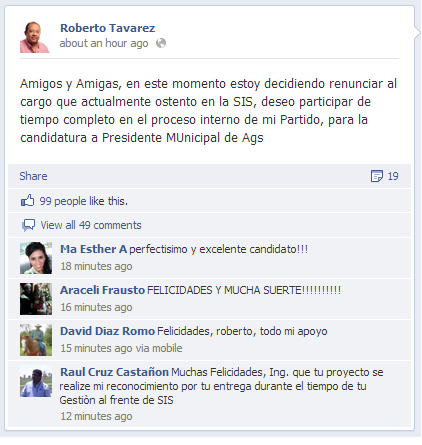422x445 pixels.
Task: Open the 19 shares count
Action: click(393, 176)
